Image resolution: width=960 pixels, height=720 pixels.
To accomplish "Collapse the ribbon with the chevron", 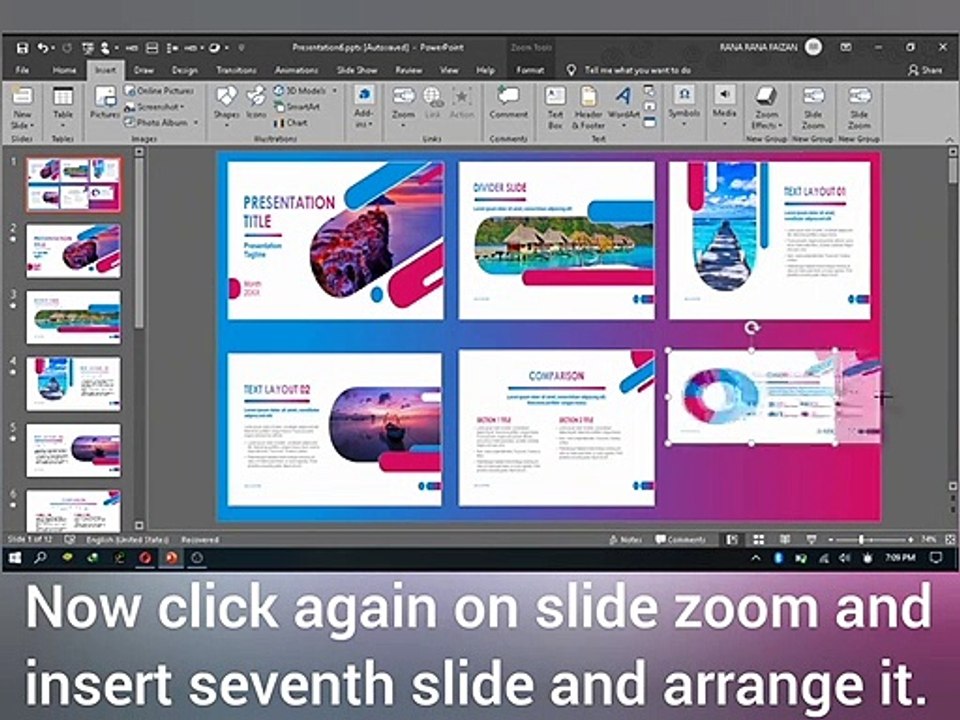I will 950,139.
